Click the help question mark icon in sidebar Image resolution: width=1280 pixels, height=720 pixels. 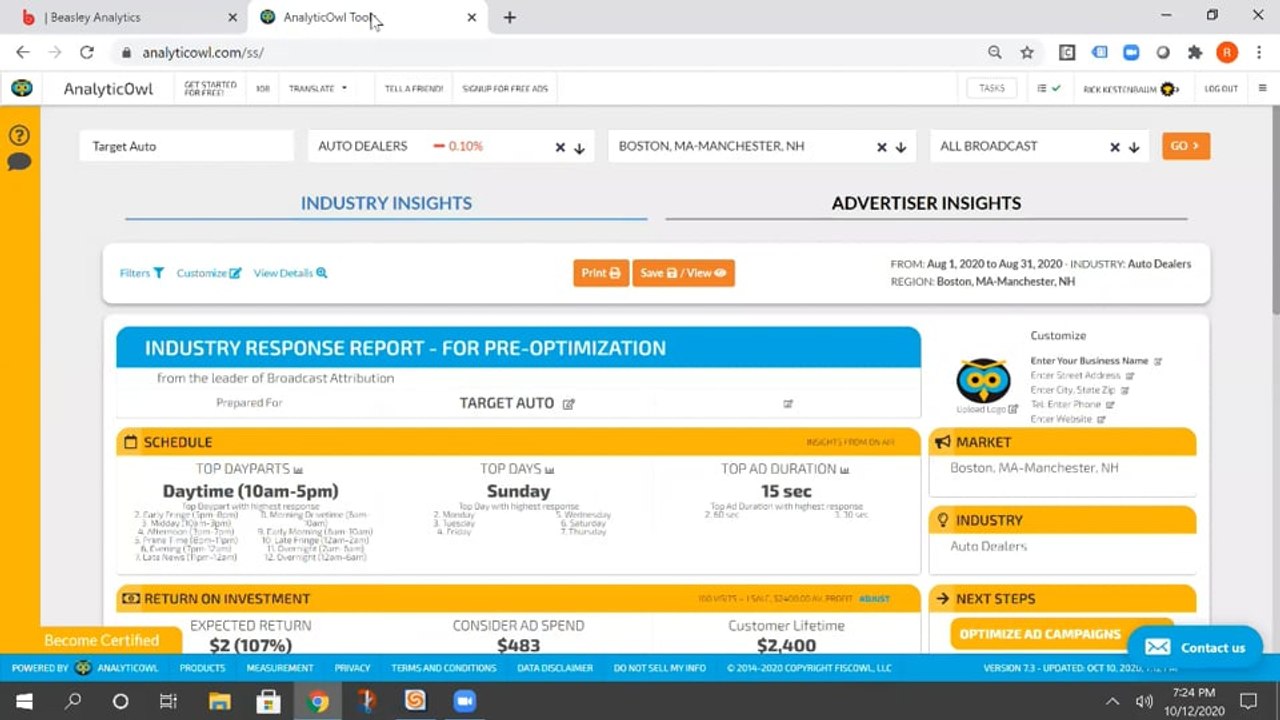(x=19, y=136)
